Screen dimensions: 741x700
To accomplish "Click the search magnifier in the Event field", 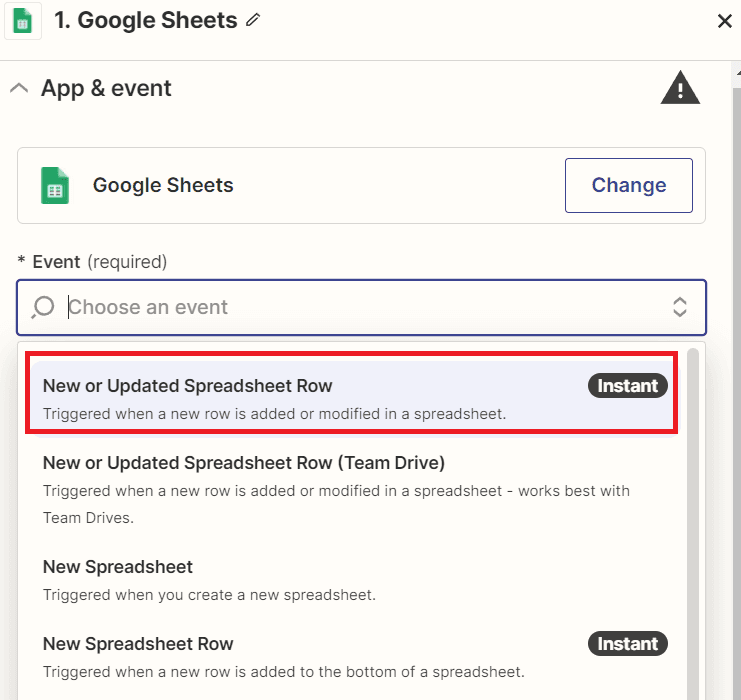I will pos(43,307).
